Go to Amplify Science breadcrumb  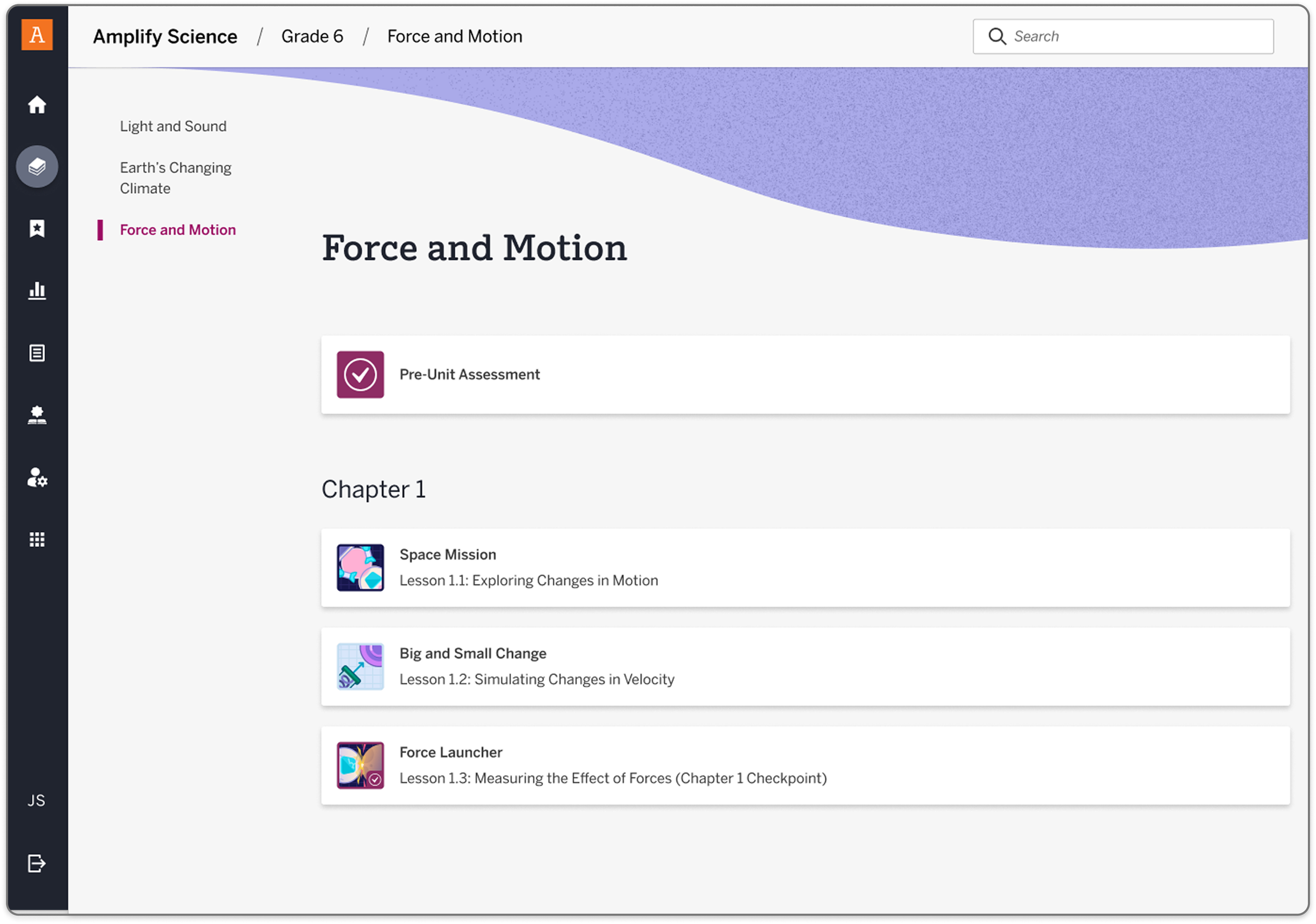tap(165, 36)
